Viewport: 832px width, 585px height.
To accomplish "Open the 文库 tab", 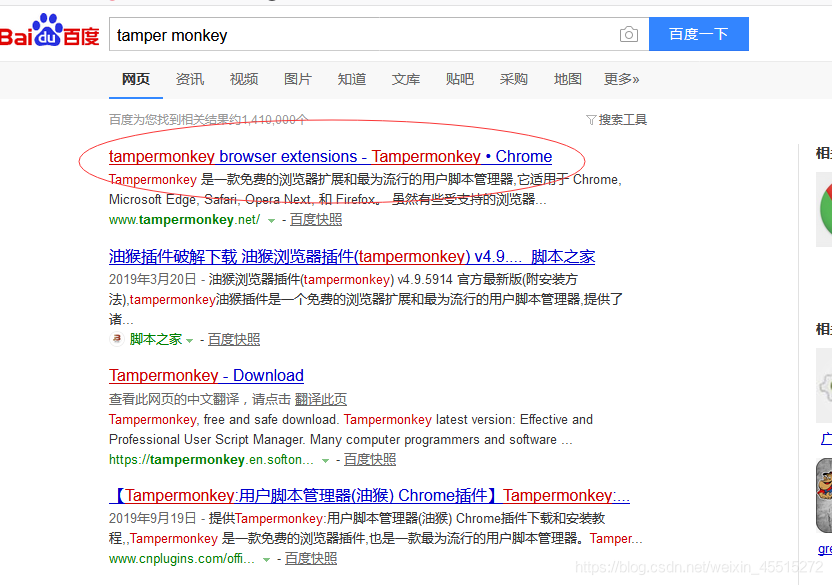I will tap(406, 79).
